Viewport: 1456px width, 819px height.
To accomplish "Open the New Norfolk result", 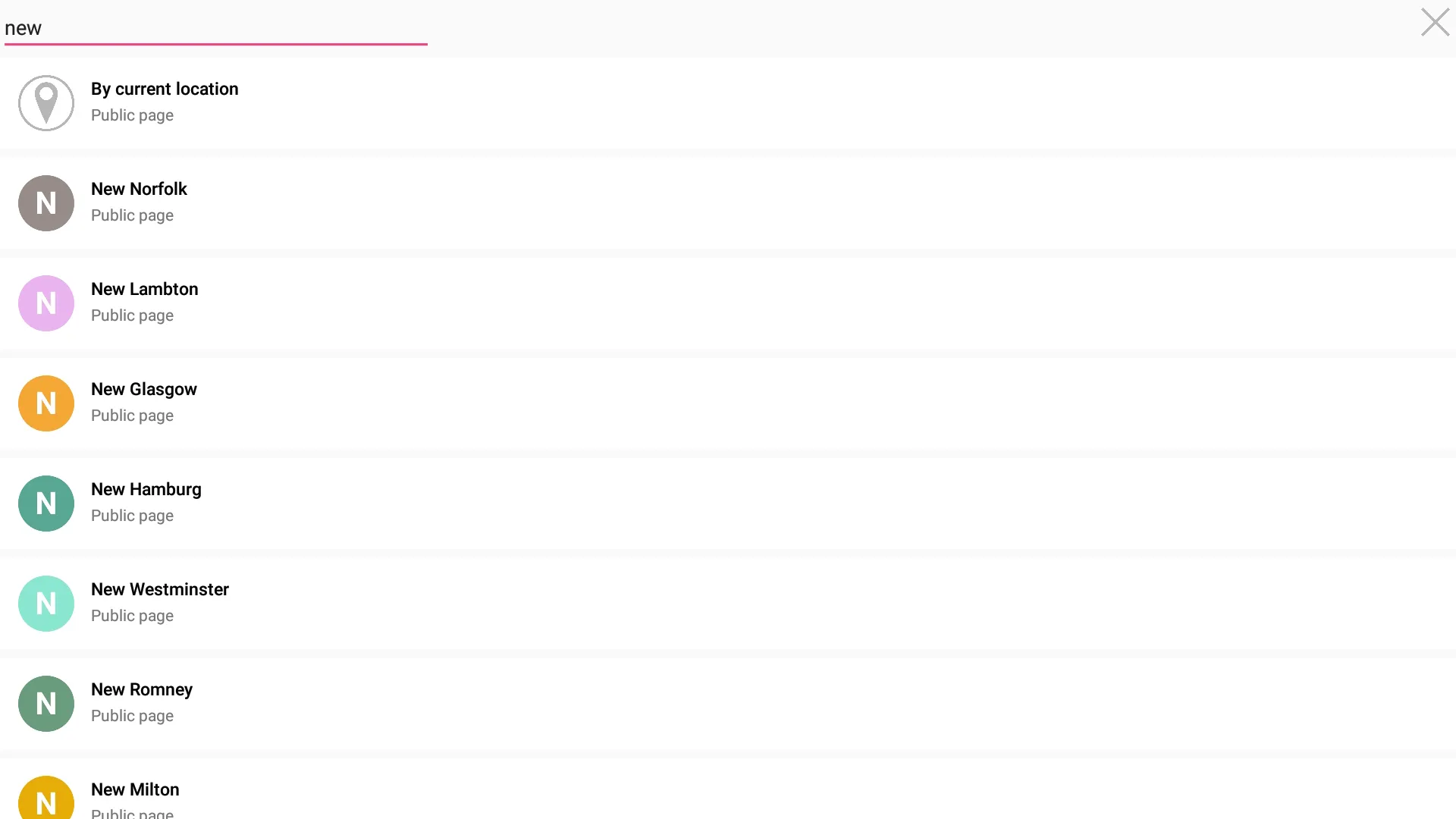I will (x=139, y=190).
